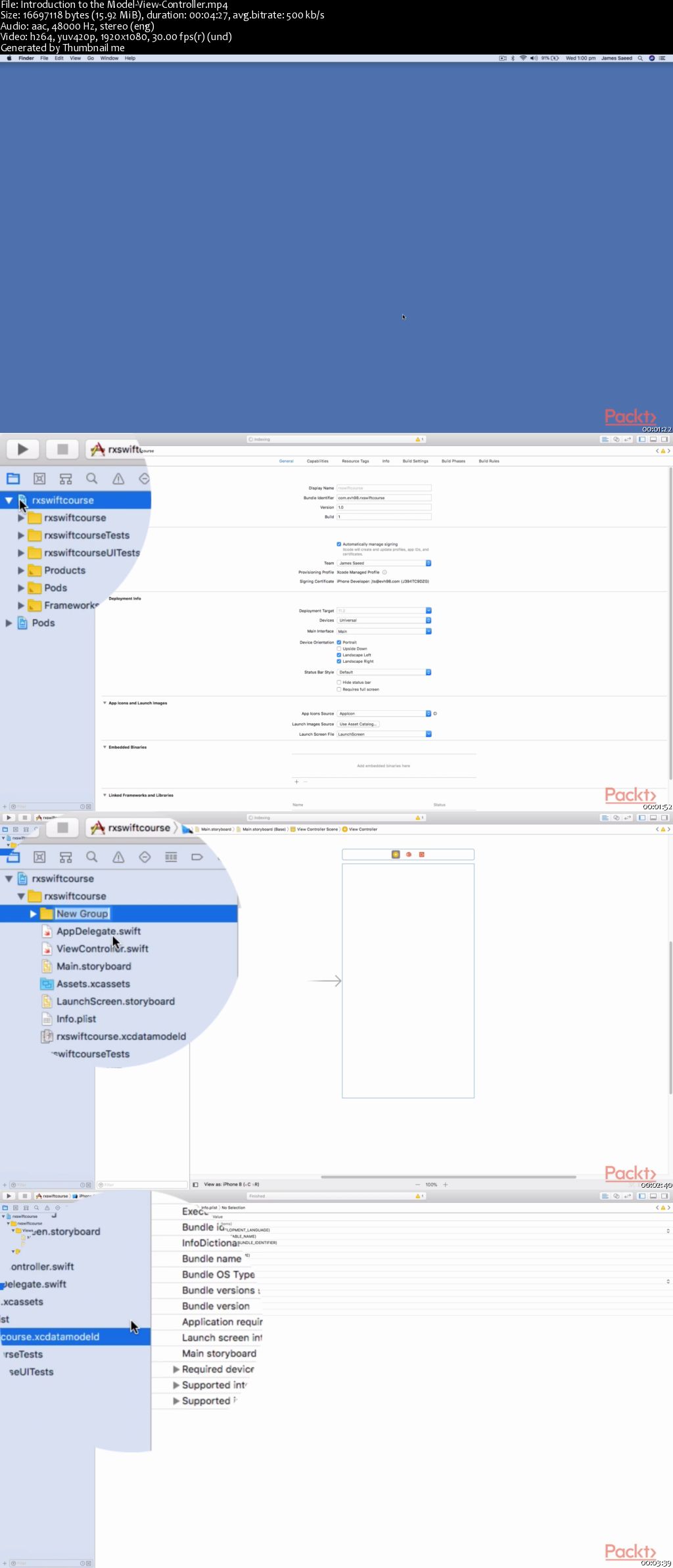
Task: Switch to the Build Settings tab
Action: pyautogui.click(x=415, y=461)
